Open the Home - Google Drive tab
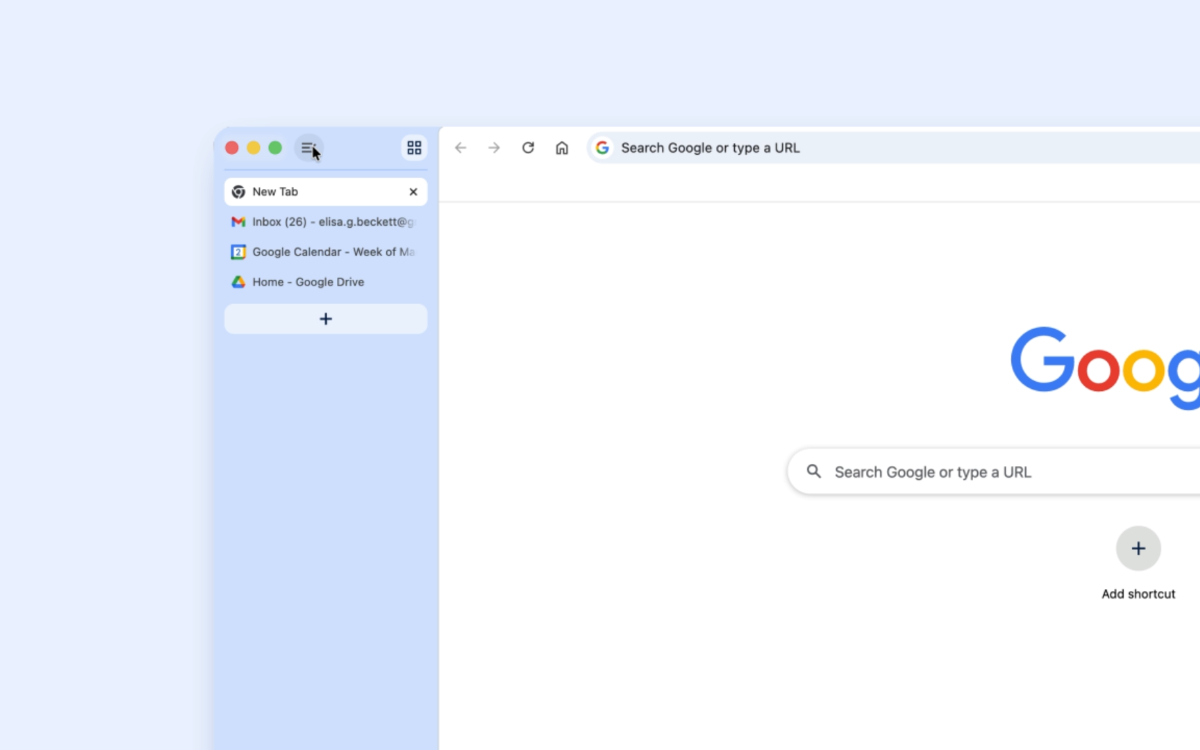The width and height of the screenshot is (1200, 750). 310,281
